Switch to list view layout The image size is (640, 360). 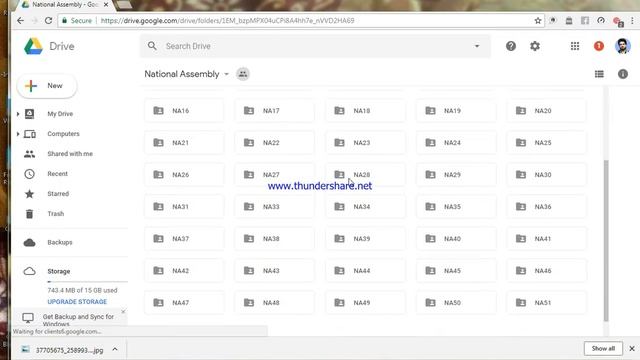[x=599, y=74]
